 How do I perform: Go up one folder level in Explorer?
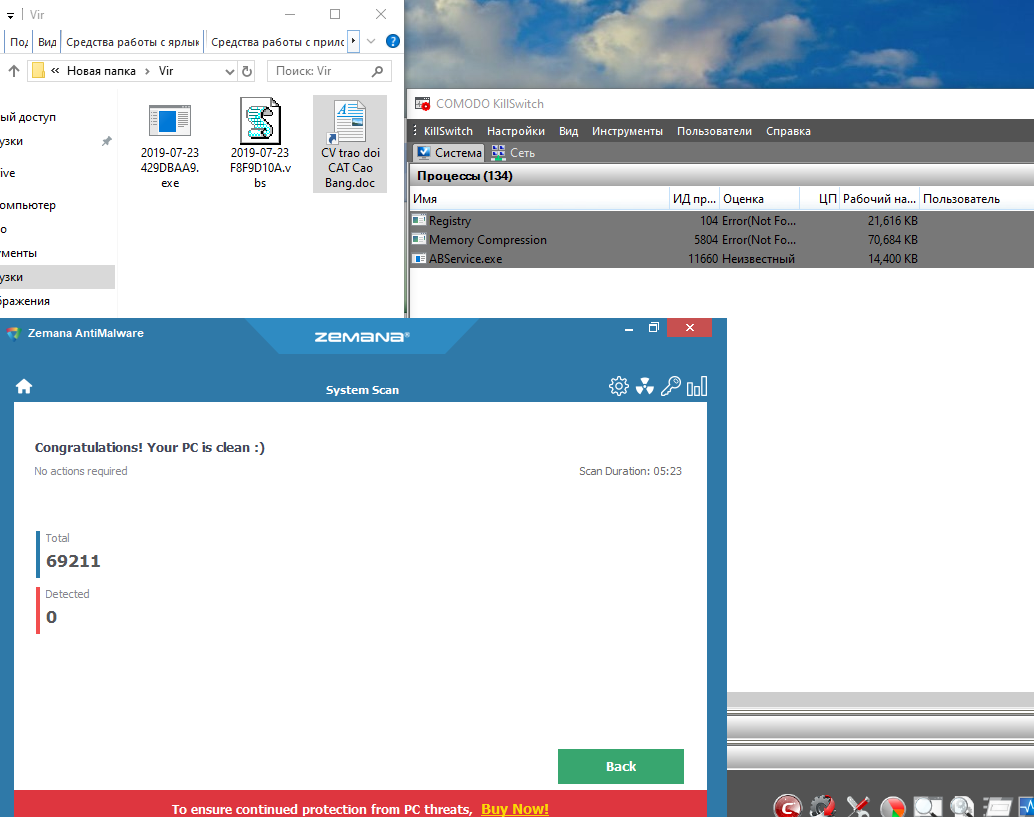point(13,71)
